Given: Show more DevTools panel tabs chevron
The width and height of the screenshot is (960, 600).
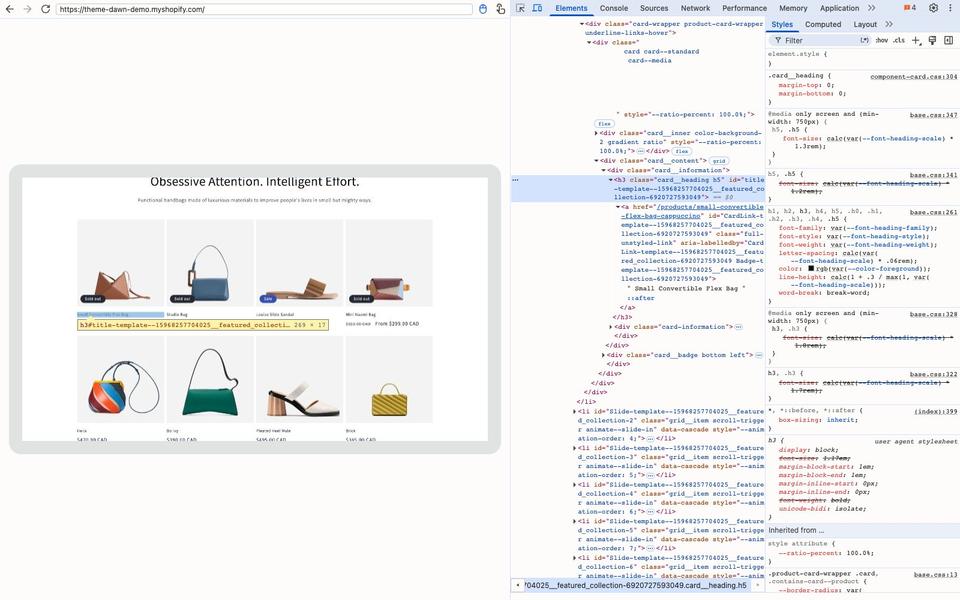Looking at the screenshot, I should pyautogui.click(x=871, y=8).
